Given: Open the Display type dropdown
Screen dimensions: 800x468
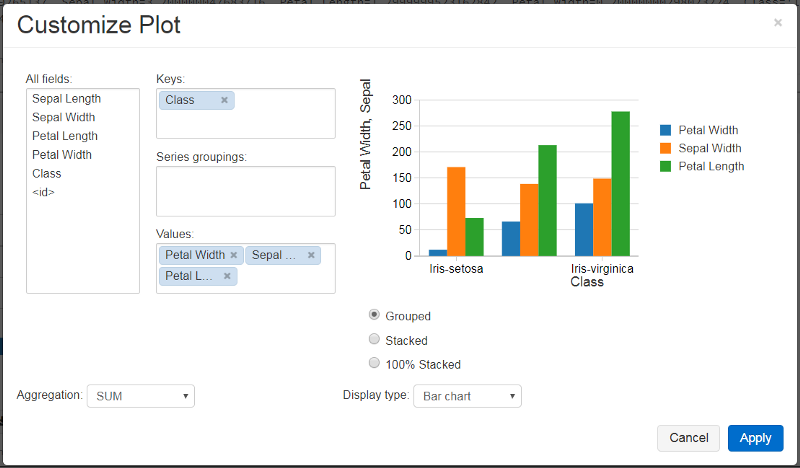Looking at the screenshot, I should click(x=467, y=396).
